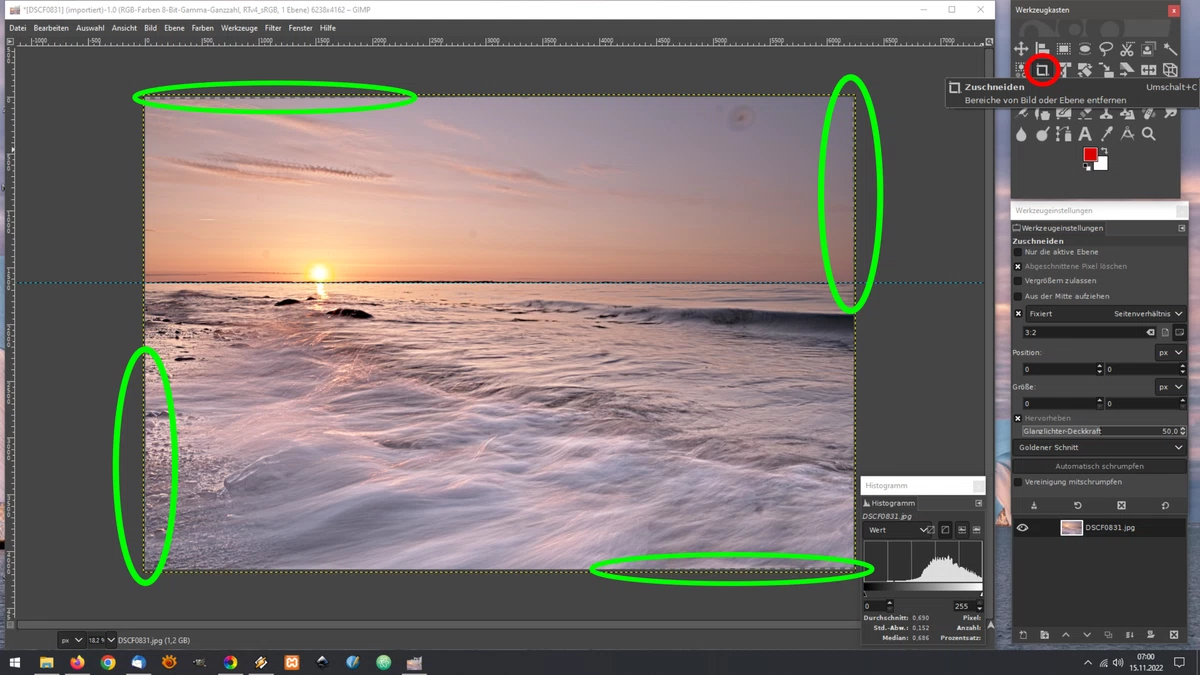
Task: Click the red foreground color swatch
Action: pos(1090,154)
